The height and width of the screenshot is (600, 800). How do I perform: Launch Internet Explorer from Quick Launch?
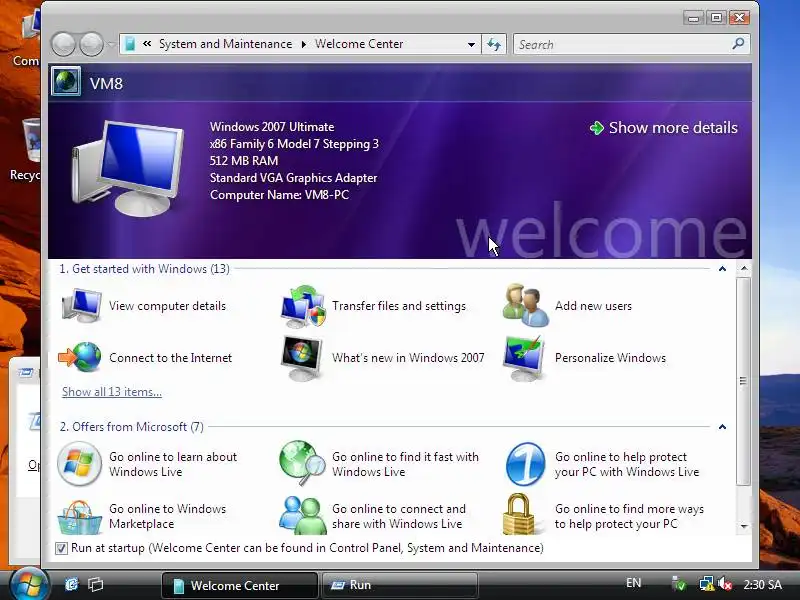[71, 584]
